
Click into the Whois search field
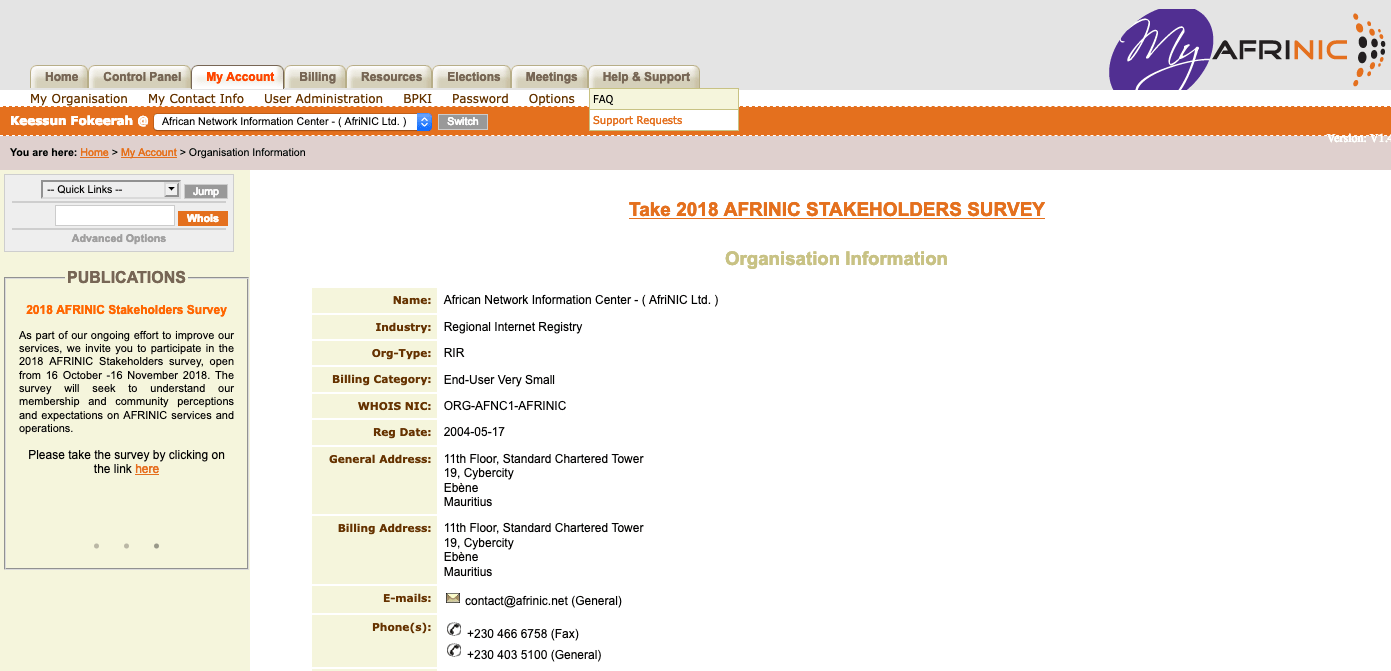coord(115,216)
